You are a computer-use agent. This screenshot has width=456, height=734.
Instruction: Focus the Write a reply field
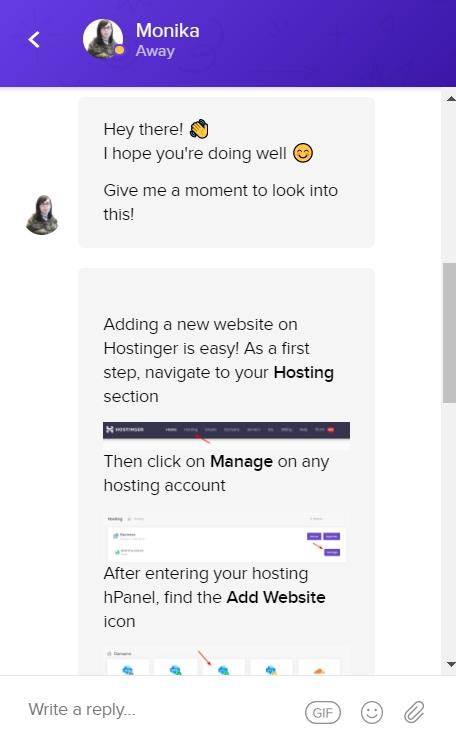pos(159,710)
